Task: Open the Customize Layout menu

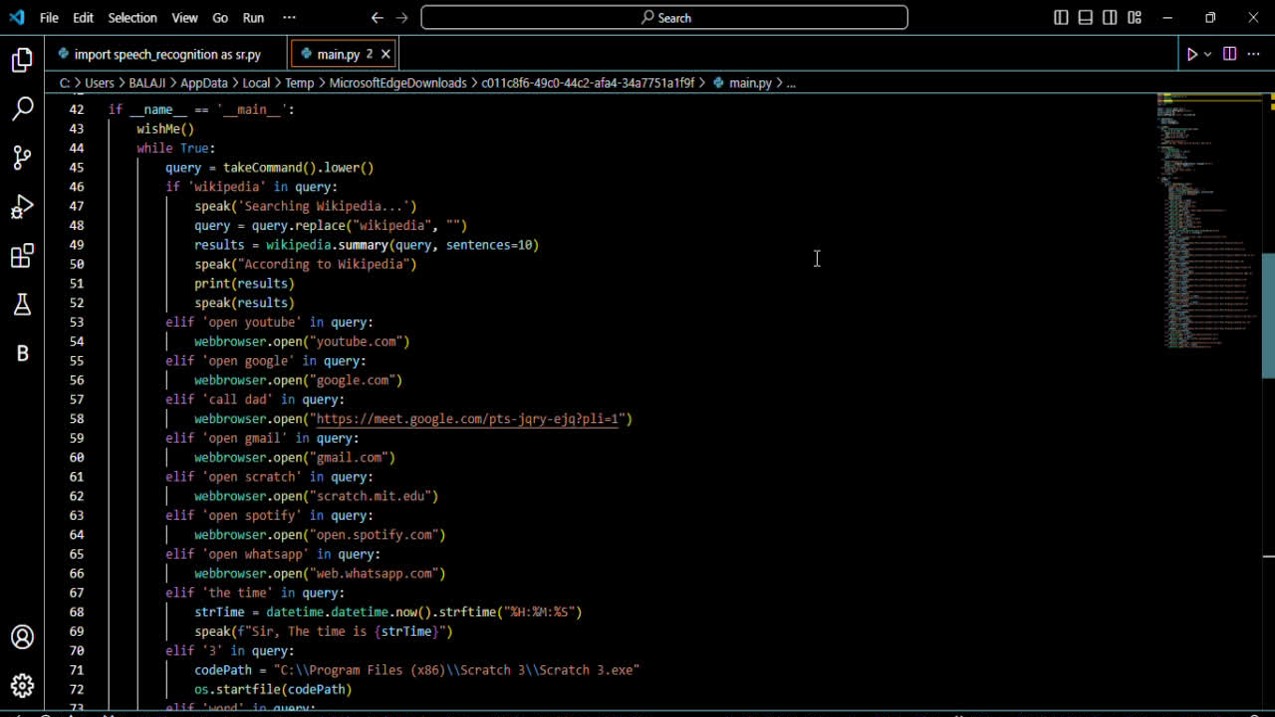Action: click(x=1135, y=18)
